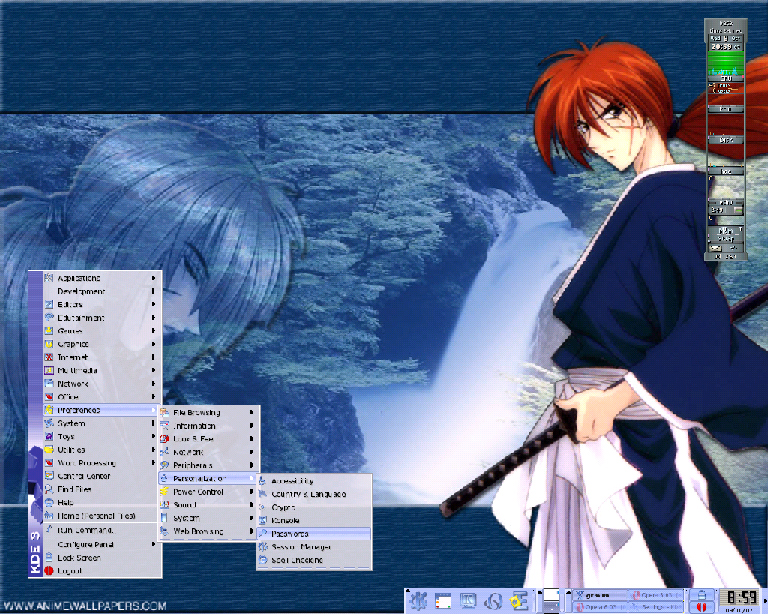Click the red logout button on panel
Viewport: 768px width, 614px height.
[x=701, y=607]
